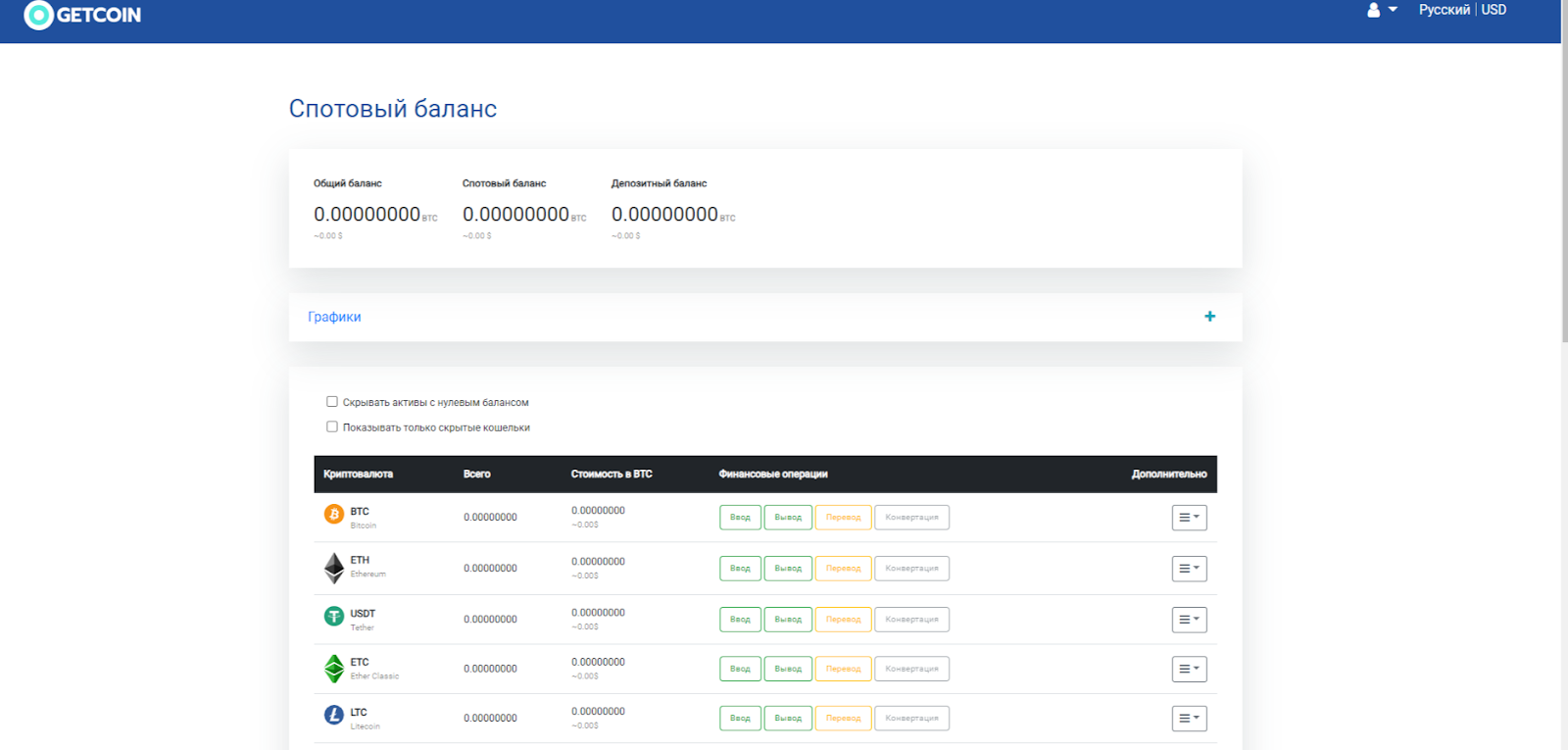Image resolution: width=1568 pixels, height=750 pixels.
Task: Open extra options menu for BTC
Action: point(1190,518)
